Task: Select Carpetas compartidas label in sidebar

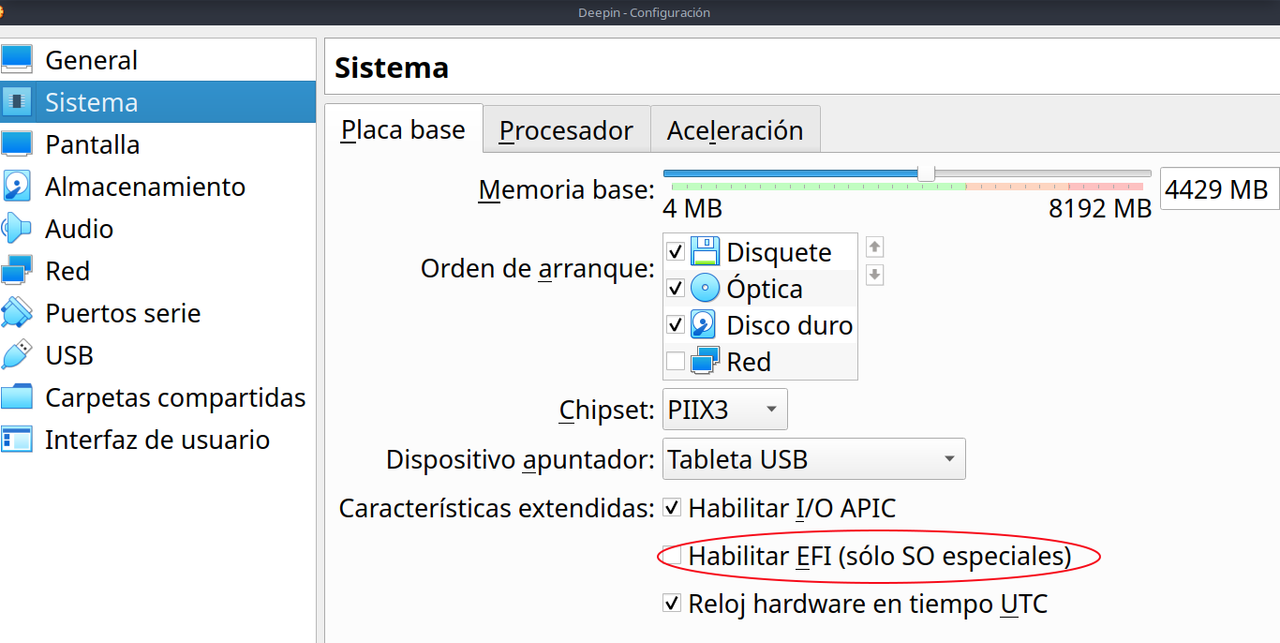Action: tap(175, 397)
